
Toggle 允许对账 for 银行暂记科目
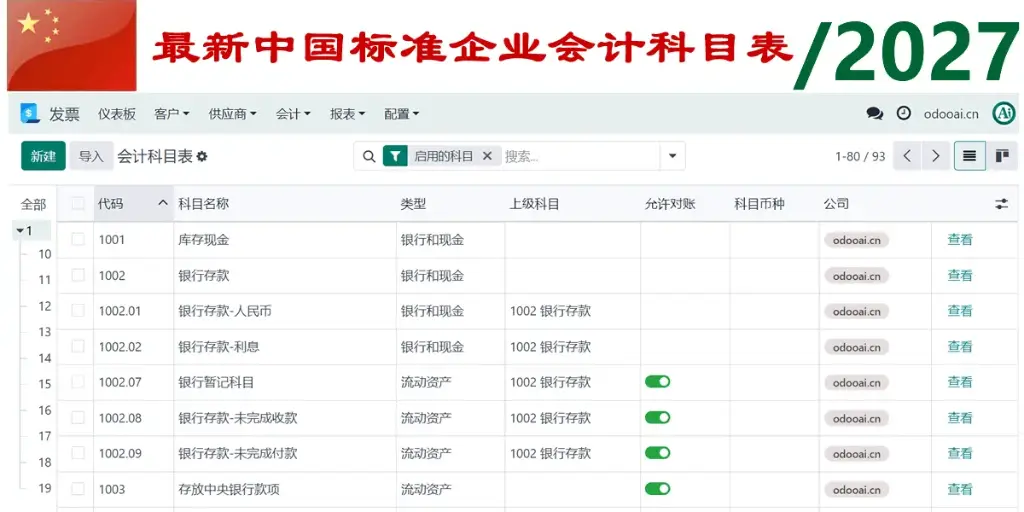[x=658, y=381]
